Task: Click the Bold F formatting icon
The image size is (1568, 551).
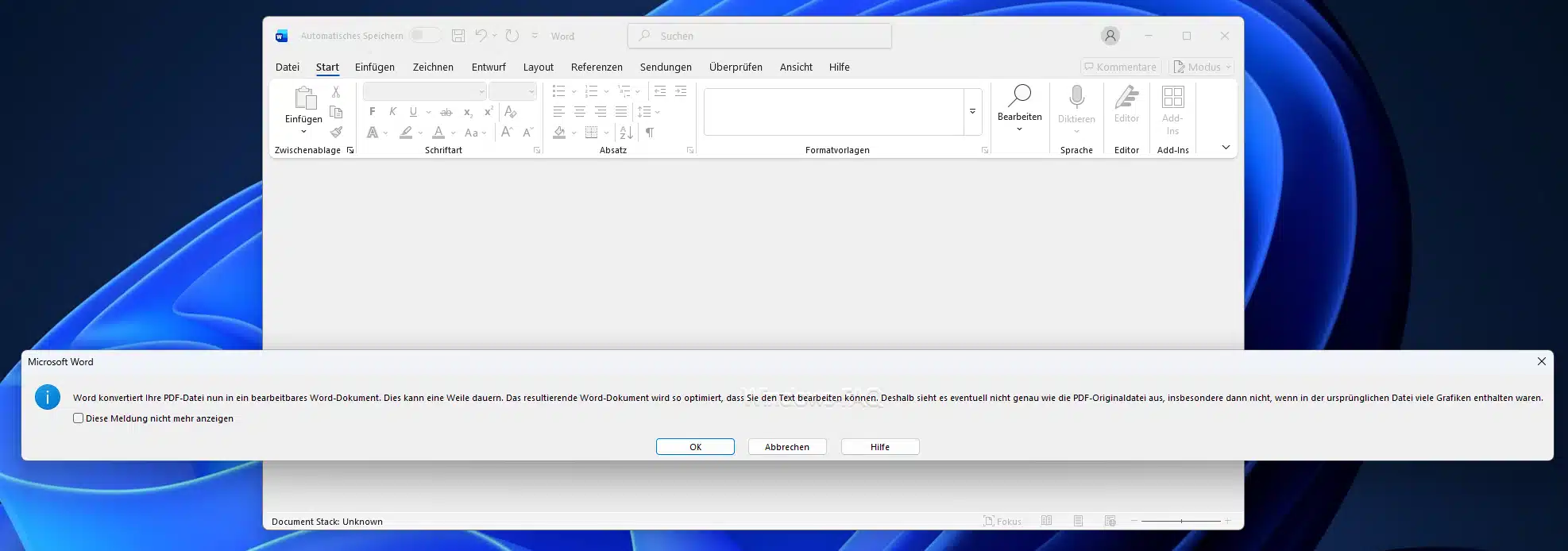Action: [372, 112]
